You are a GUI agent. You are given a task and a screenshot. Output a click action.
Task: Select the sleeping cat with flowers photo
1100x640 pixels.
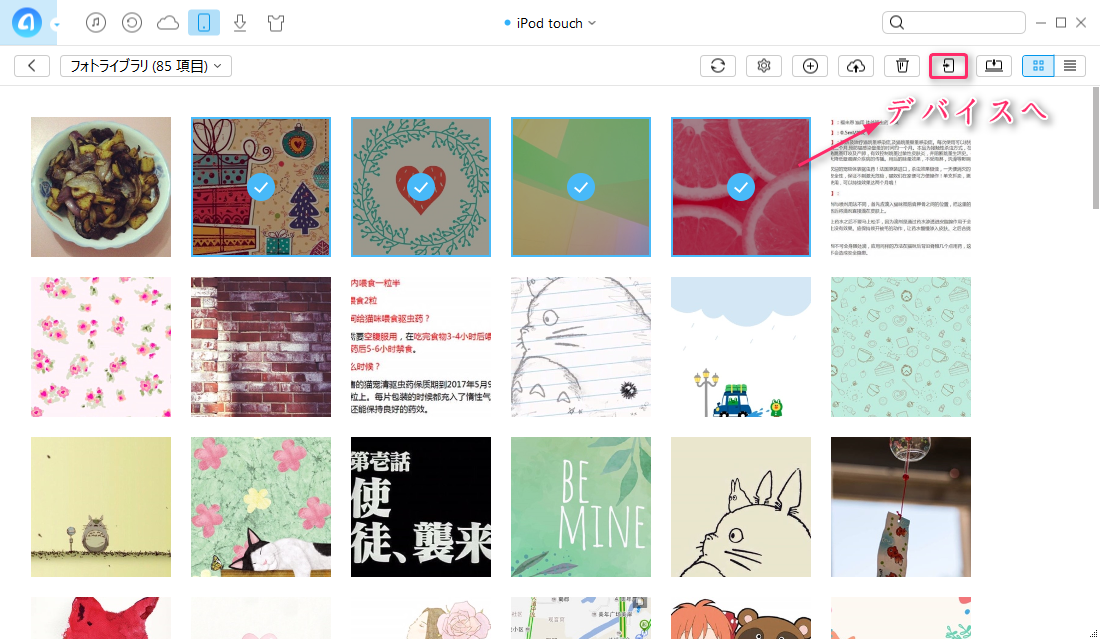click(261, 507)
